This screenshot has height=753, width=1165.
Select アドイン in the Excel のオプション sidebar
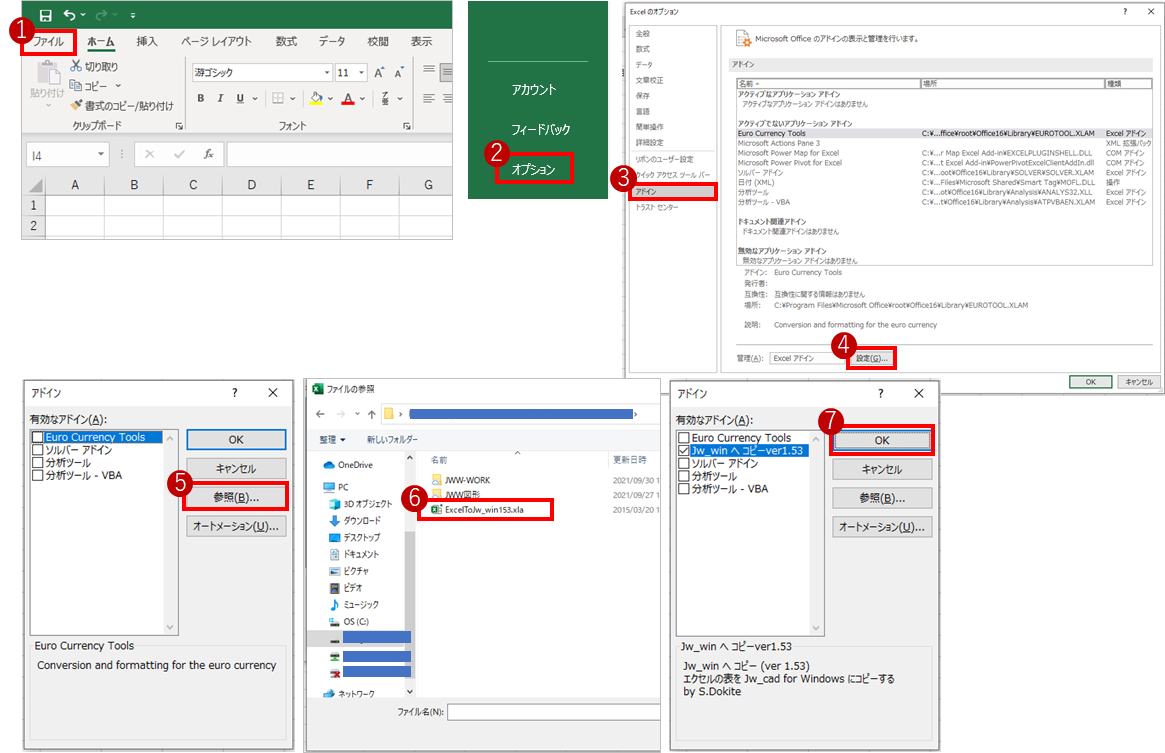672,192
